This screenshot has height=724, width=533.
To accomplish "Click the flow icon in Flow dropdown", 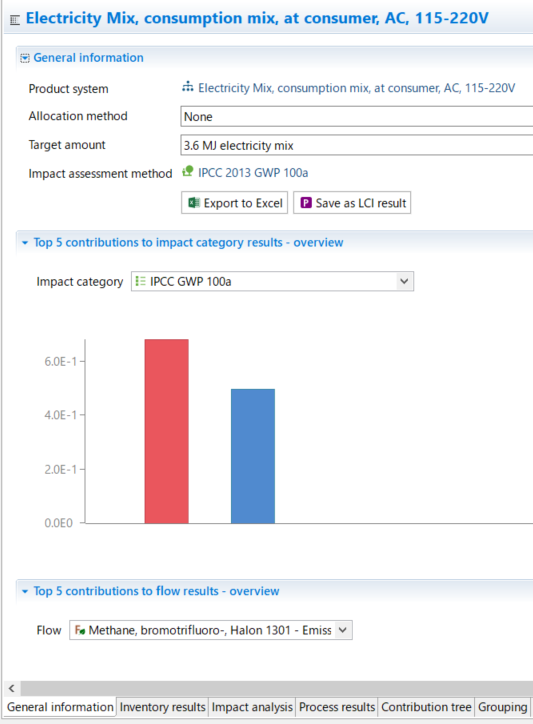I will pyautogui.click(x=80, y=630).
